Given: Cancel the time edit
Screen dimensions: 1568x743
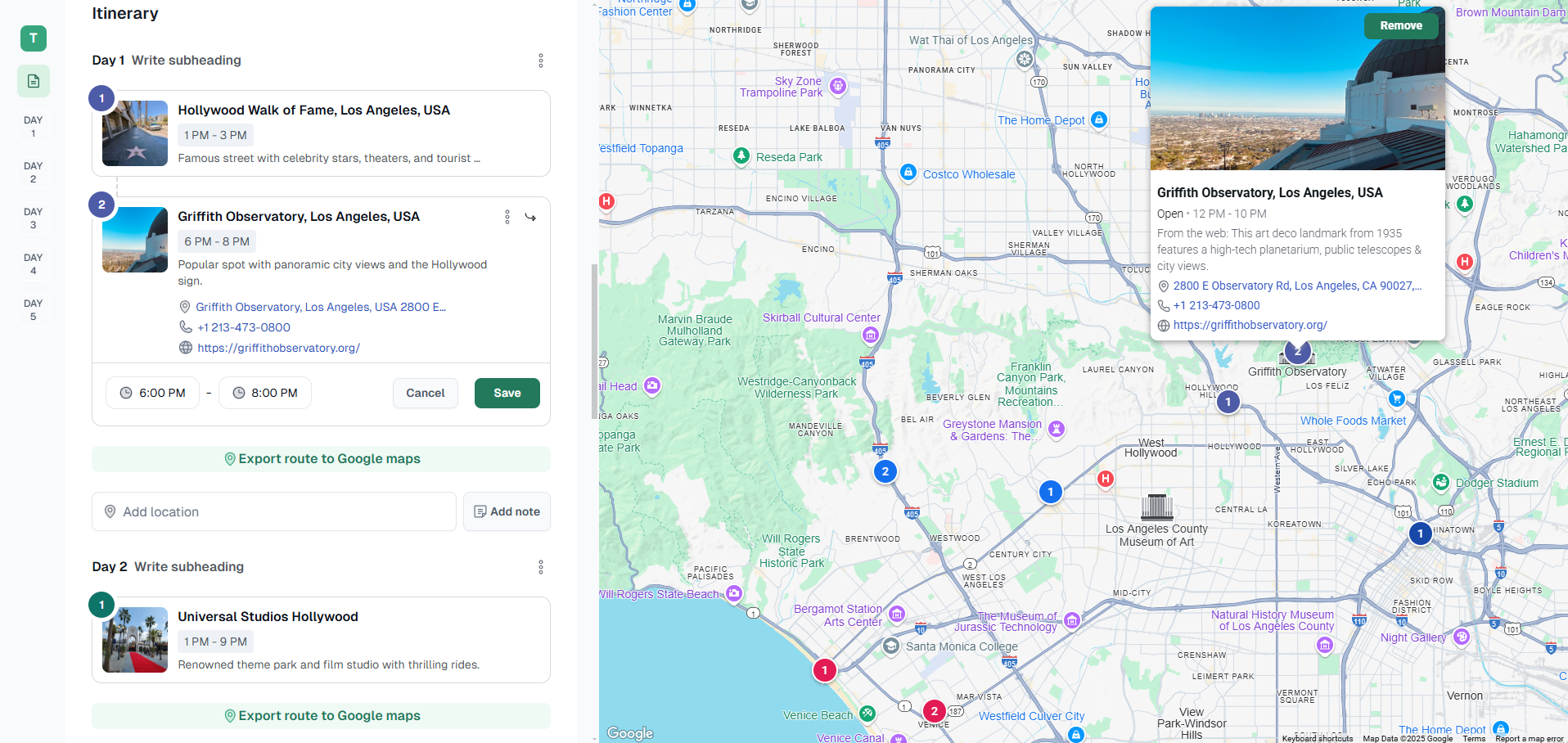Looking at the screenshot, I should (425, 393).
